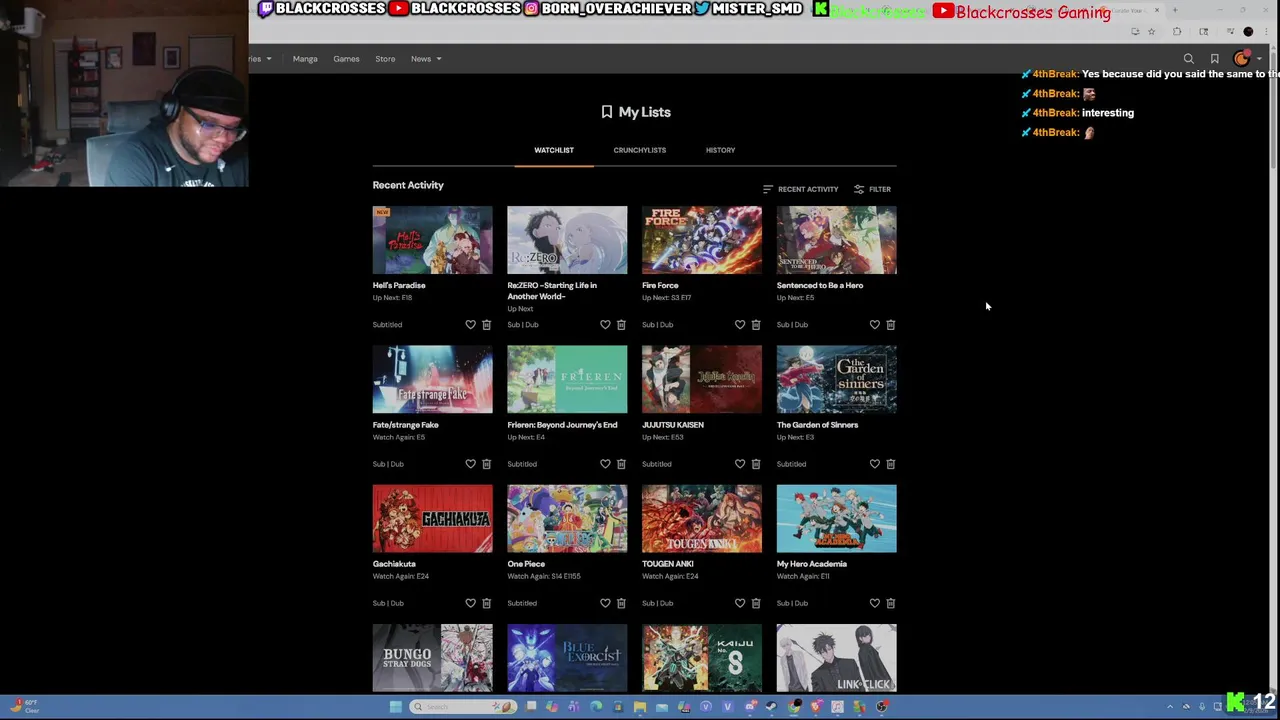Open a new browser tab with plus
The height and width of the screenshot is (720, 1280).
[1175, 10]
